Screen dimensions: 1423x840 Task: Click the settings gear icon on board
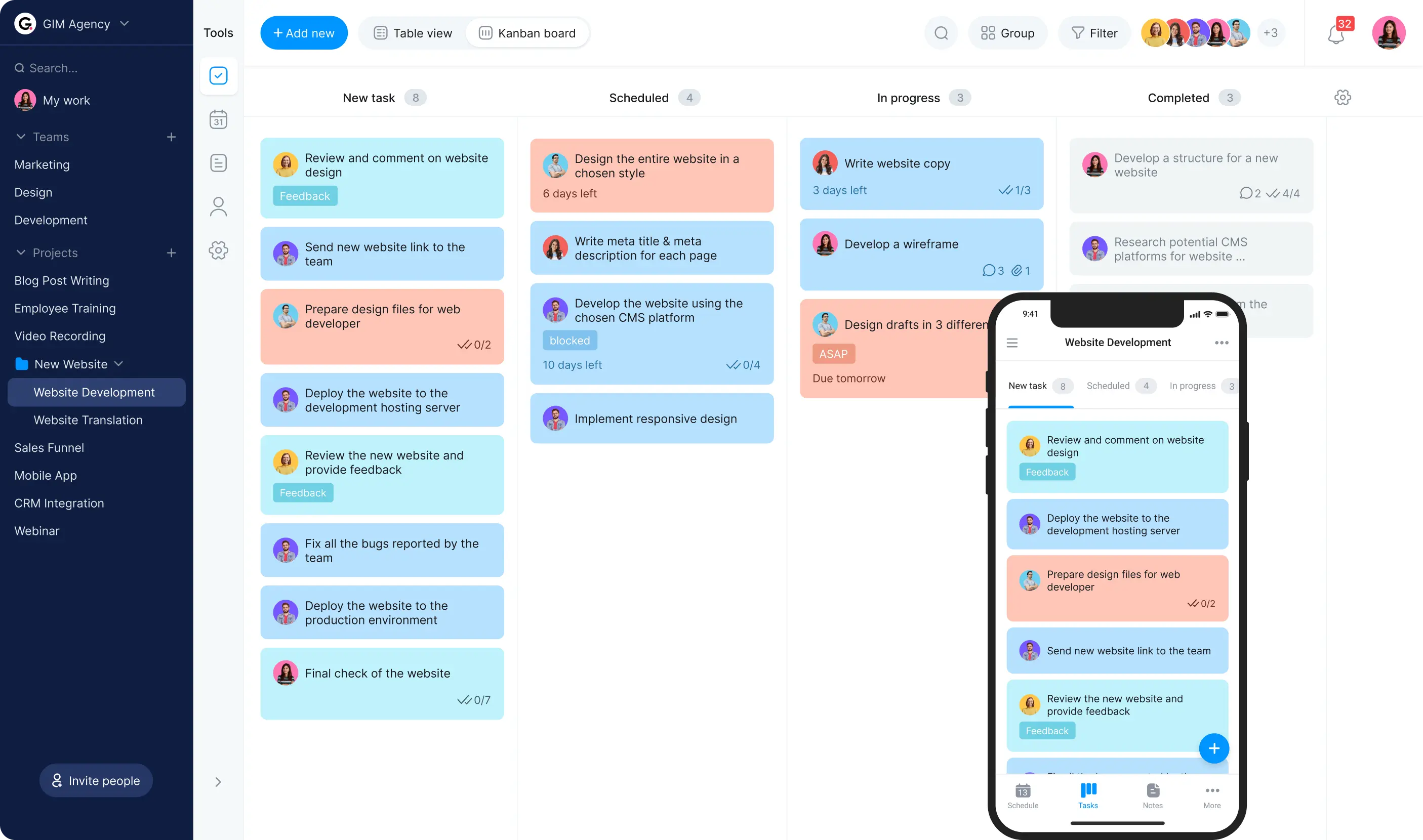coord(1343,97)
